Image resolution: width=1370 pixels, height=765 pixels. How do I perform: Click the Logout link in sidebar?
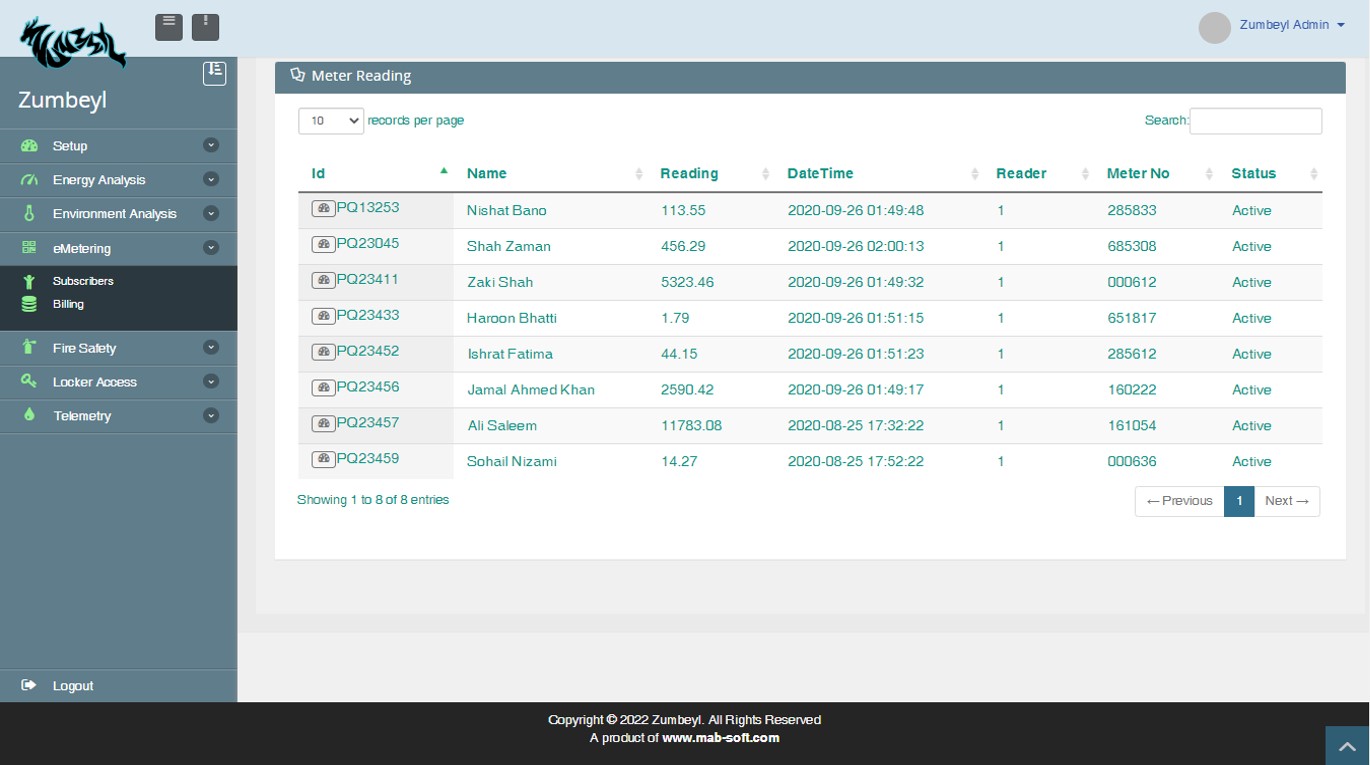click(x=73, y=686)
